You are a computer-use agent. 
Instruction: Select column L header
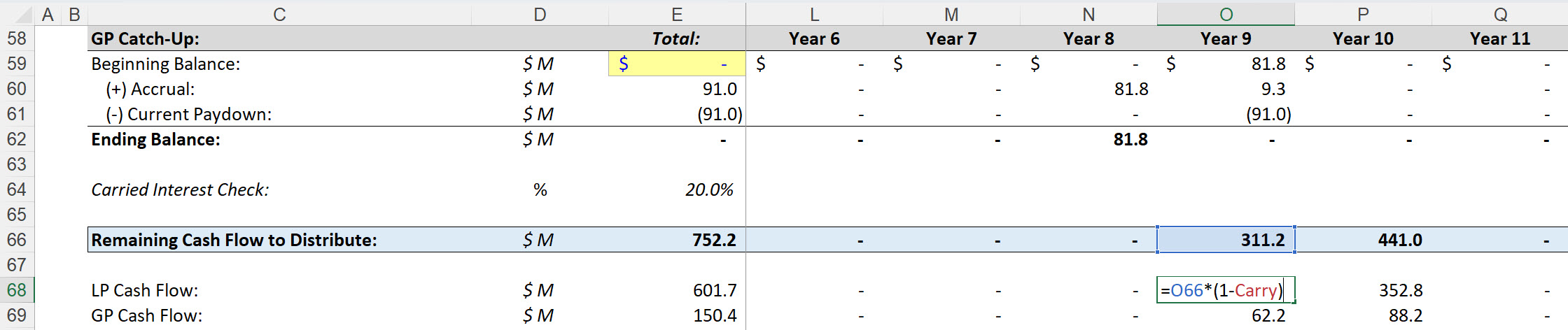coord(814,14)
